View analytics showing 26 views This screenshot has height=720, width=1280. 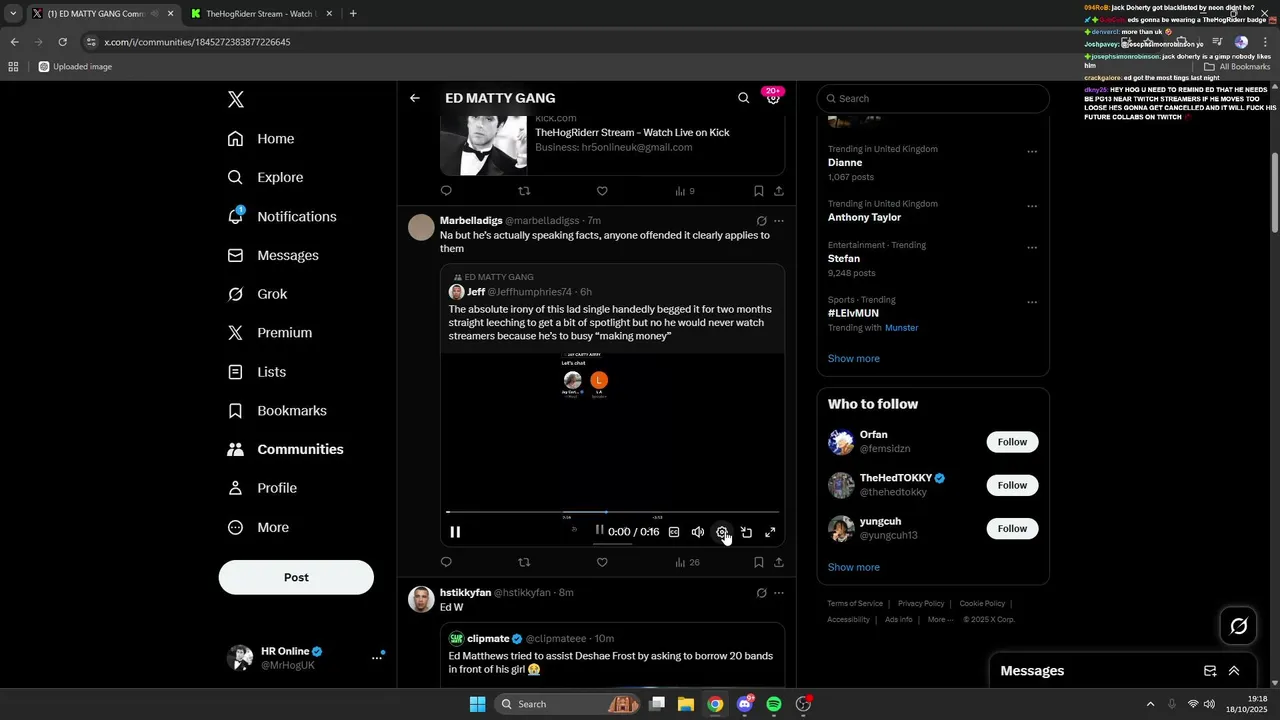click(687, 562)
